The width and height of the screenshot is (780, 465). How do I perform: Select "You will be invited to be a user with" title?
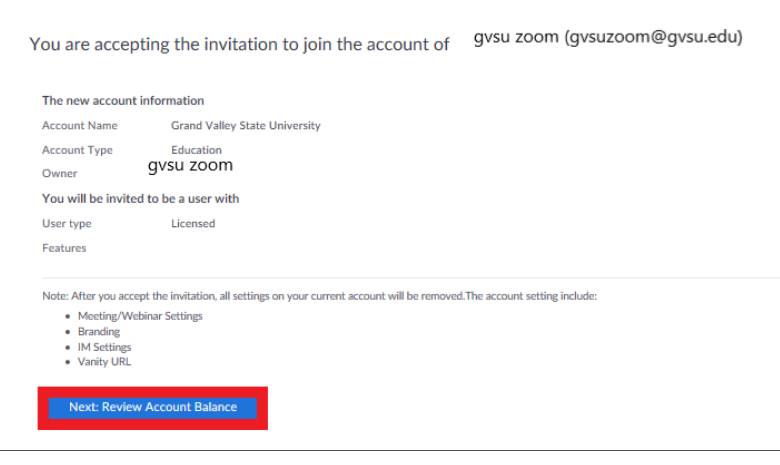coord(140,199)
